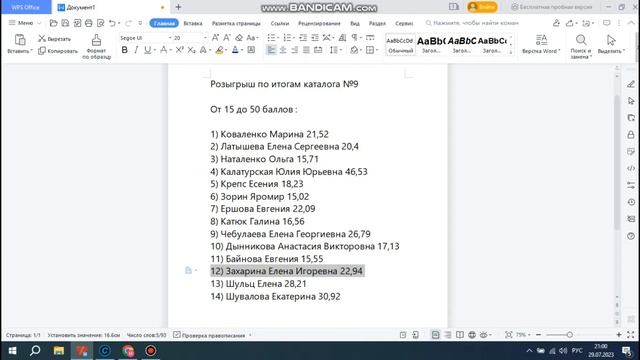
Task: Align paragraph to the right
Action: pyautogui.click(x=294, y=50)
